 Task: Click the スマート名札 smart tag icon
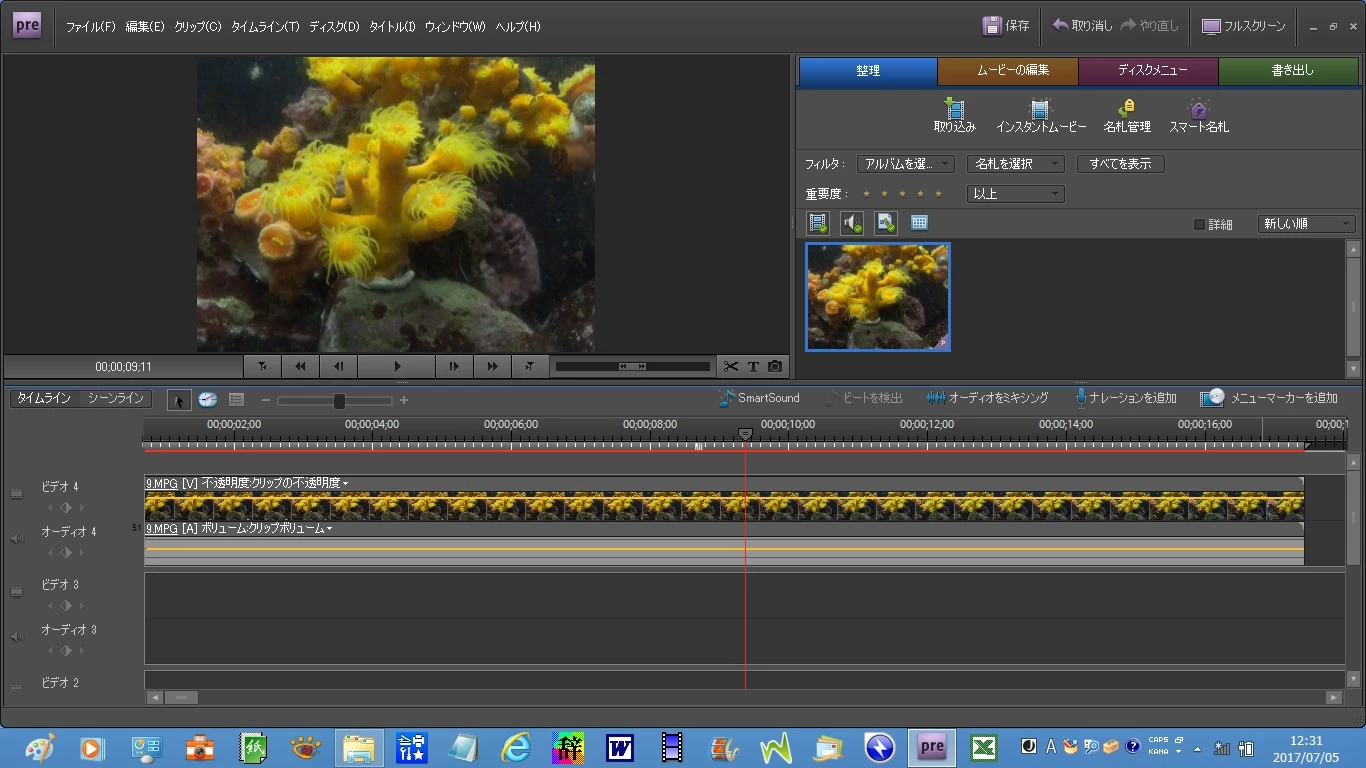(1198, 110)
